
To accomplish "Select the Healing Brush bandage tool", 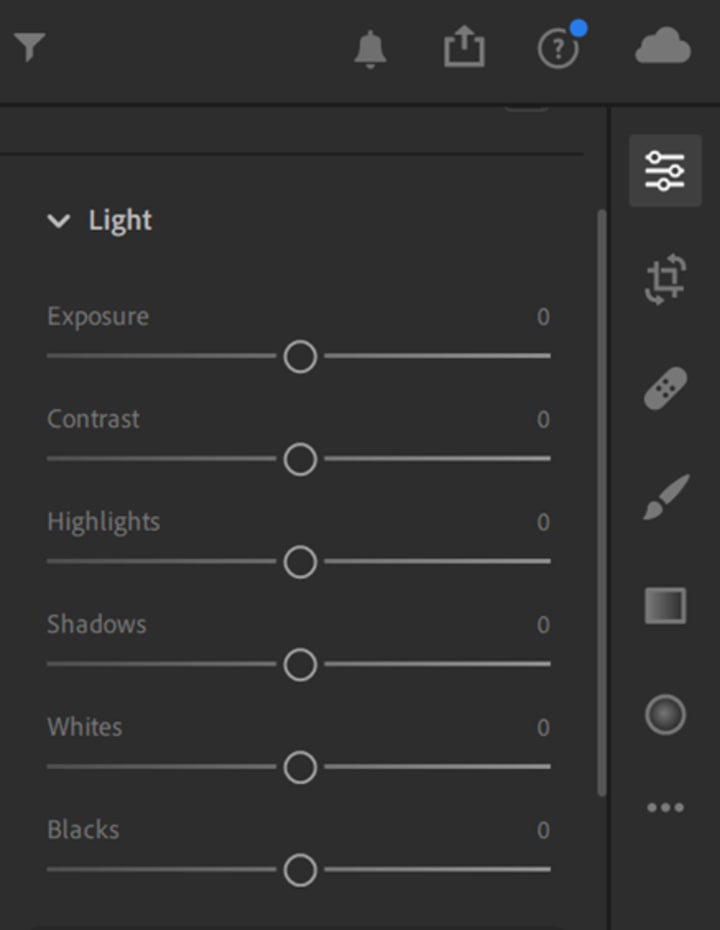I will click(665, 388).
